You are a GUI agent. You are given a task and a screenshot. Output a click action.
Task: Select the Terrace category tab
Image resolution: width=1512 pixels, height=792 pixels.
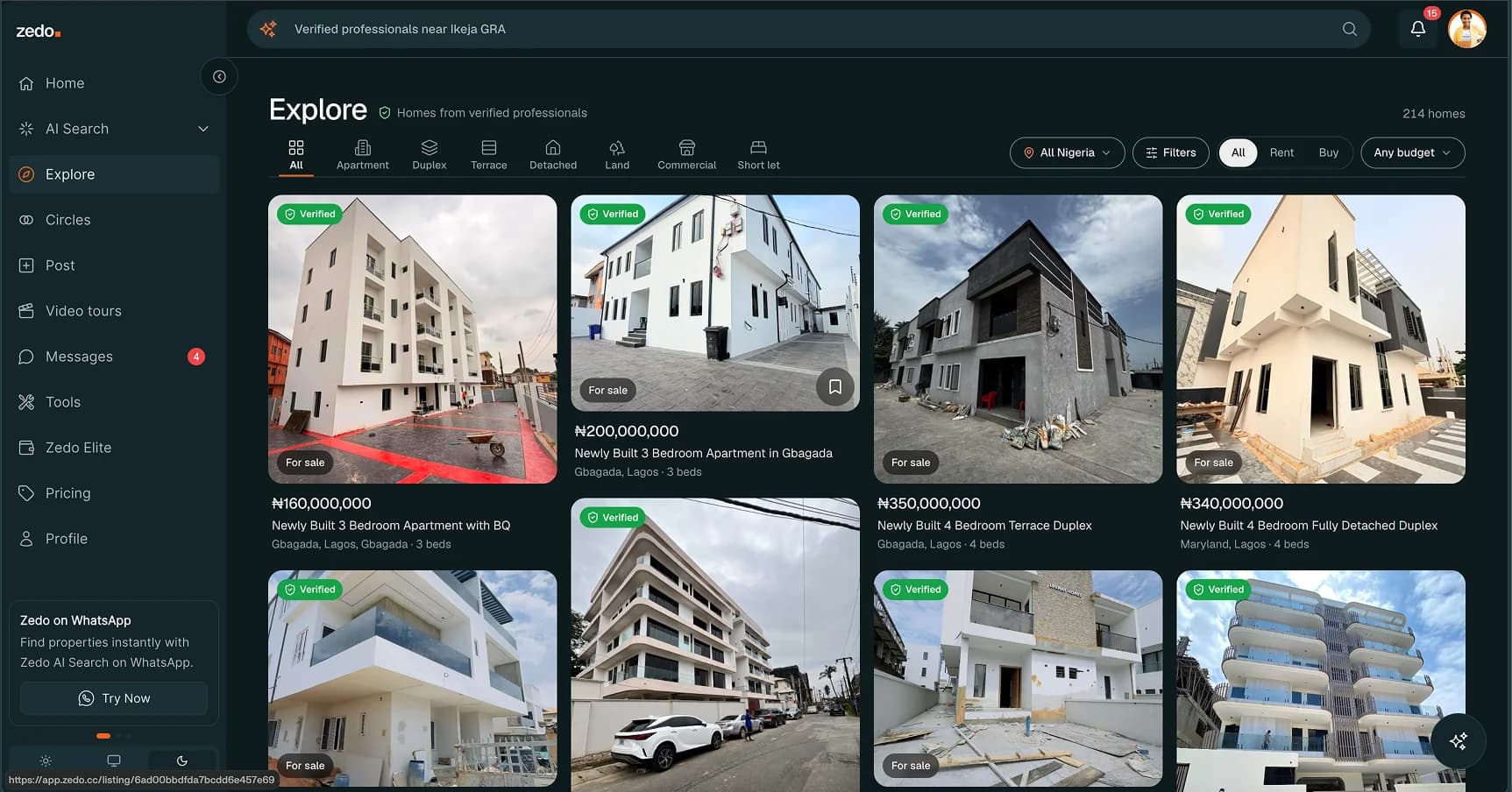(489, 155)
